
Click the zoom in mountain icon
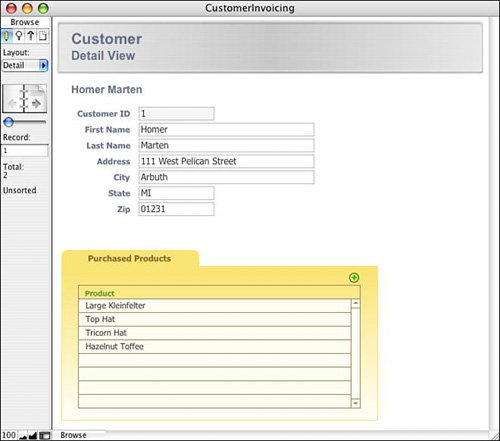(33, 435)
